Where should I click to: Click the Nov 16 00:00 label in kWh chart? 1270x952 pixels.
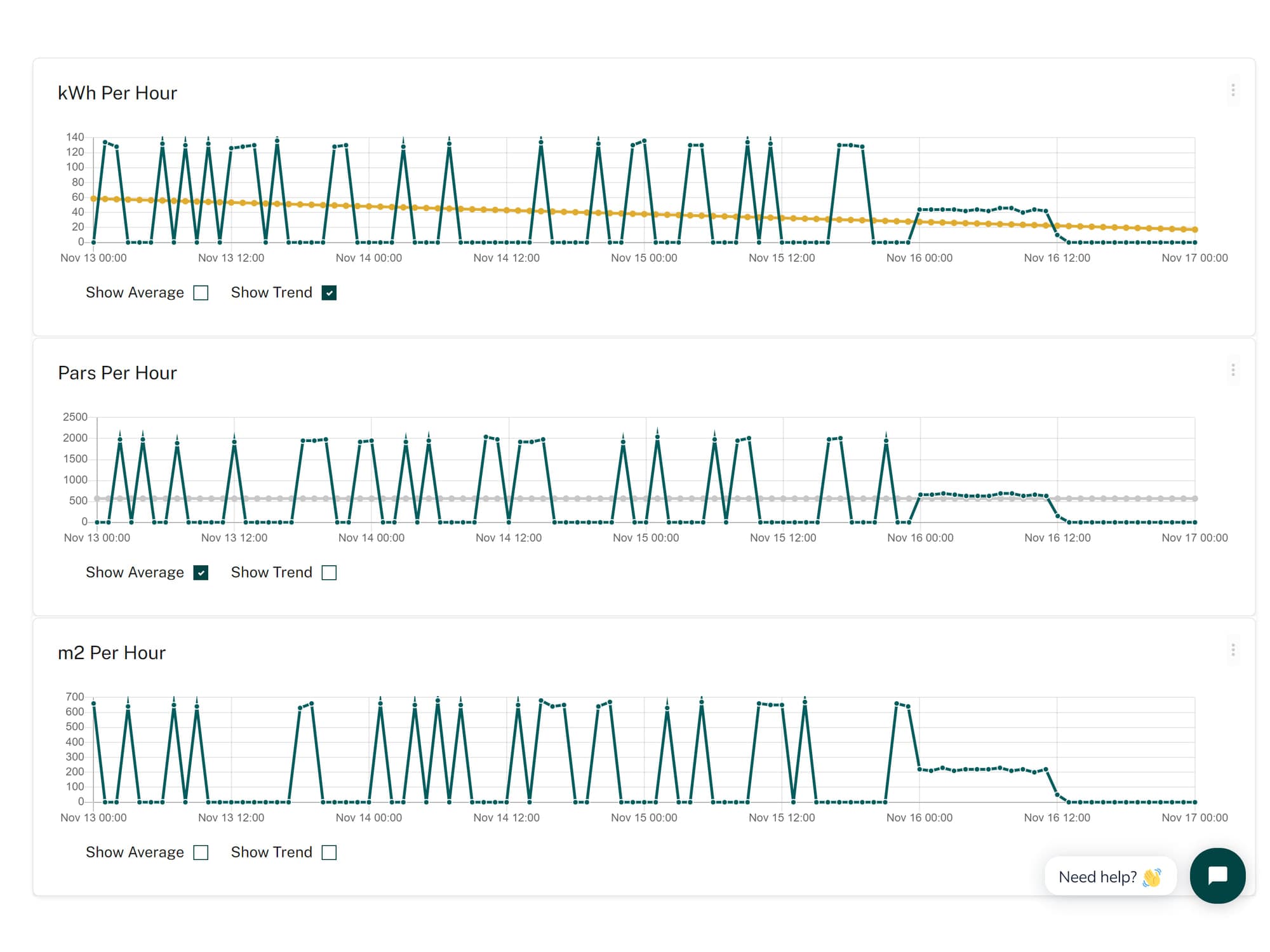919,258
